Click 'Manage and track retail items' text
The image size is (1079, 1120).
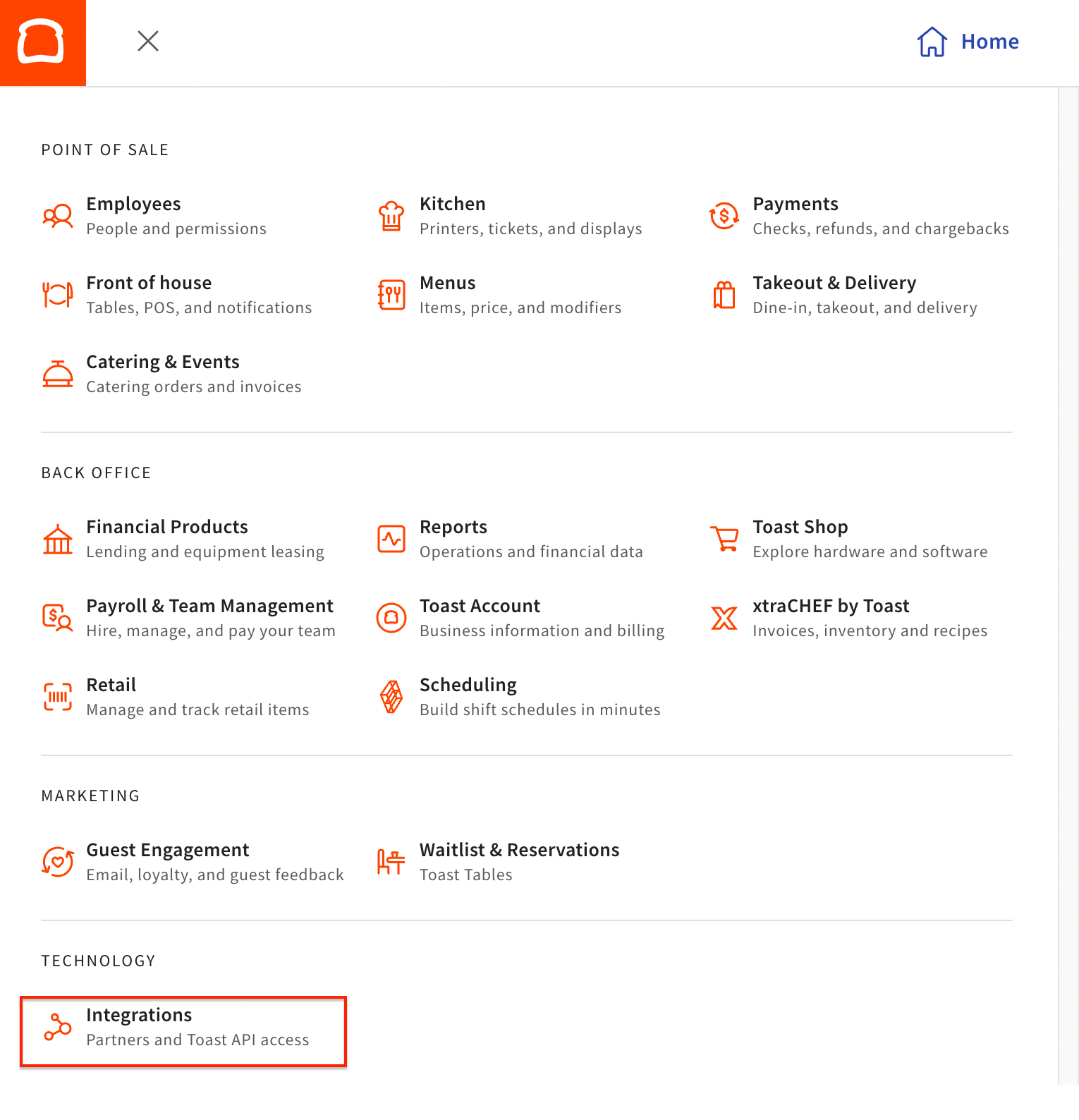197,710
